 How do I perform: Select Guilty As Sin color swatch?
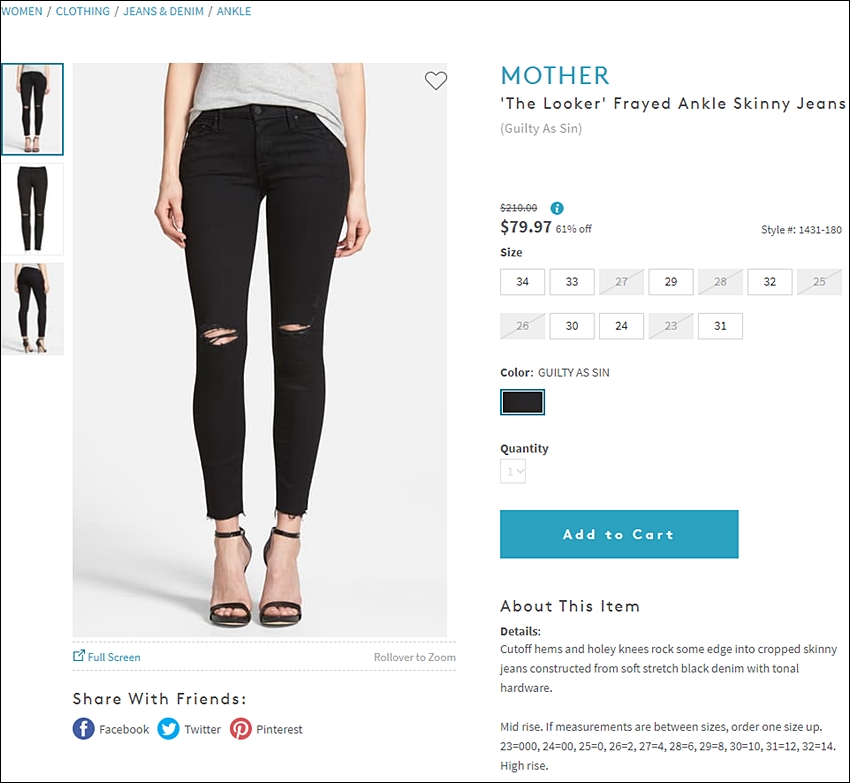pyautogui.click(x=522, y=402)
